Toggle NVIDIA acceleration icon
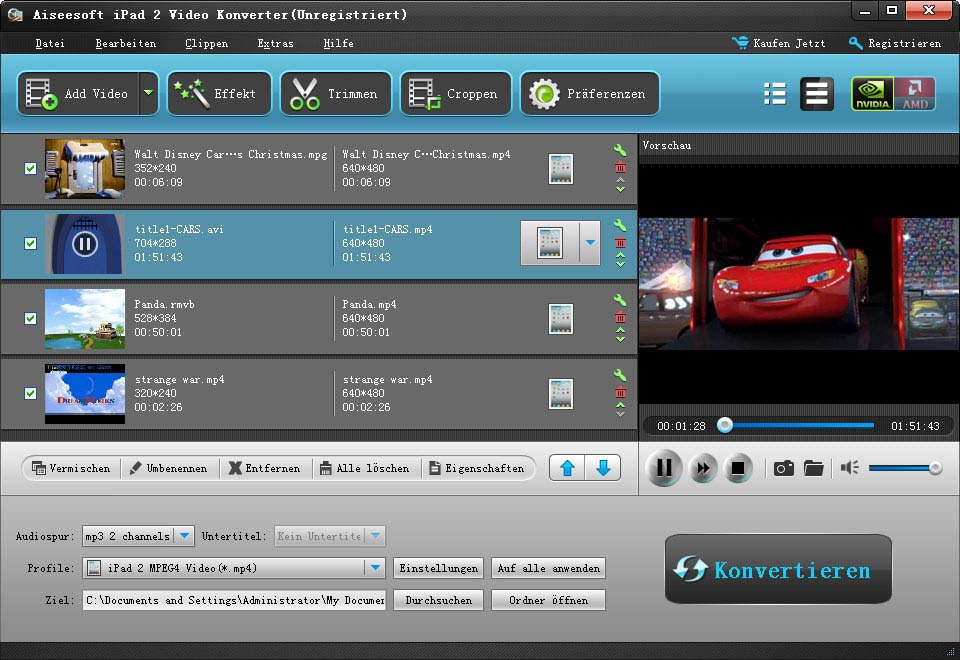This screenshot has height=660, width=960. pos(872,94)
